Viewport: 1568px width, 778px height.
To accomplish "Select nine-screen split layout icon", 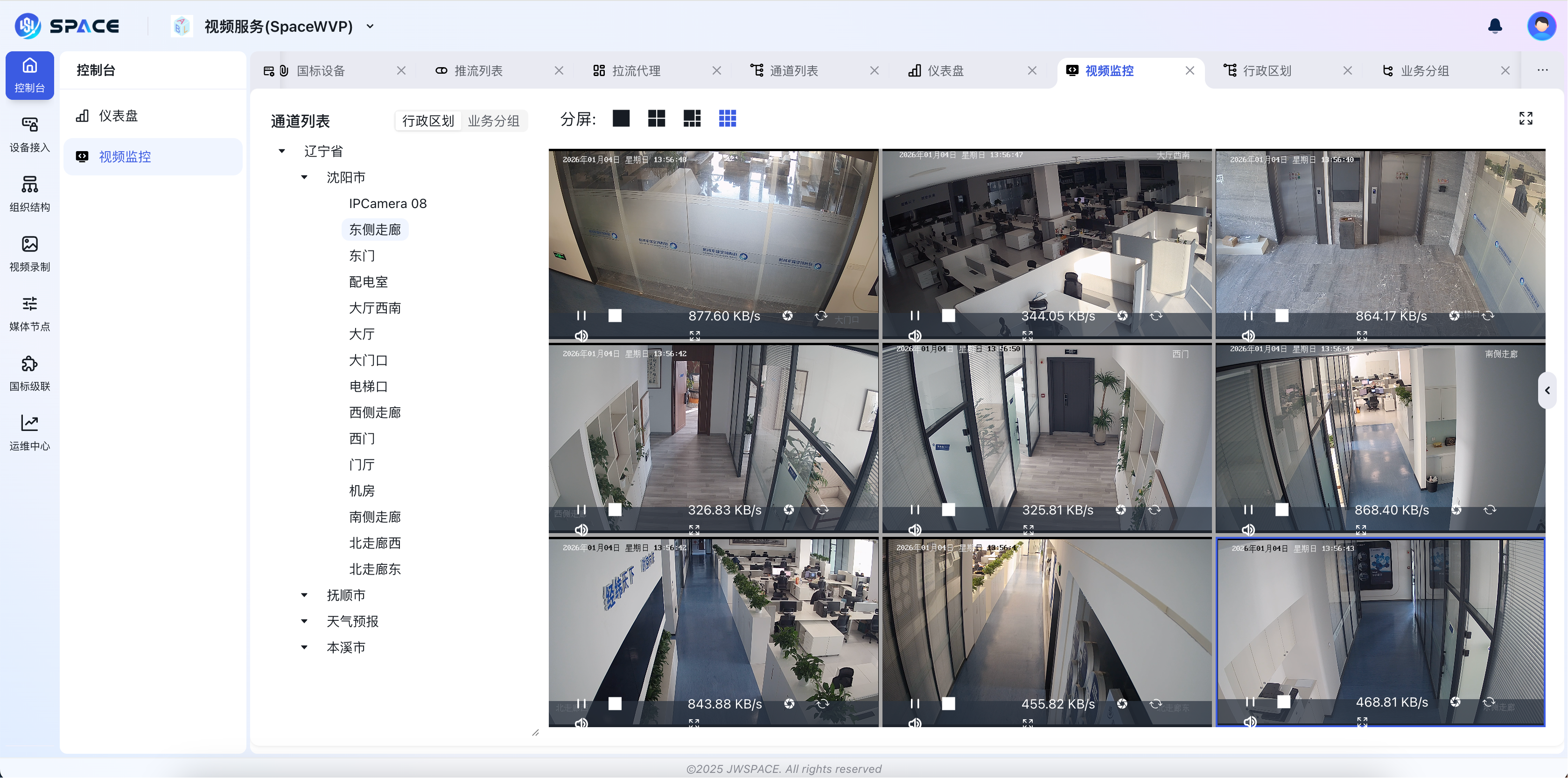I will click(727, 118).
